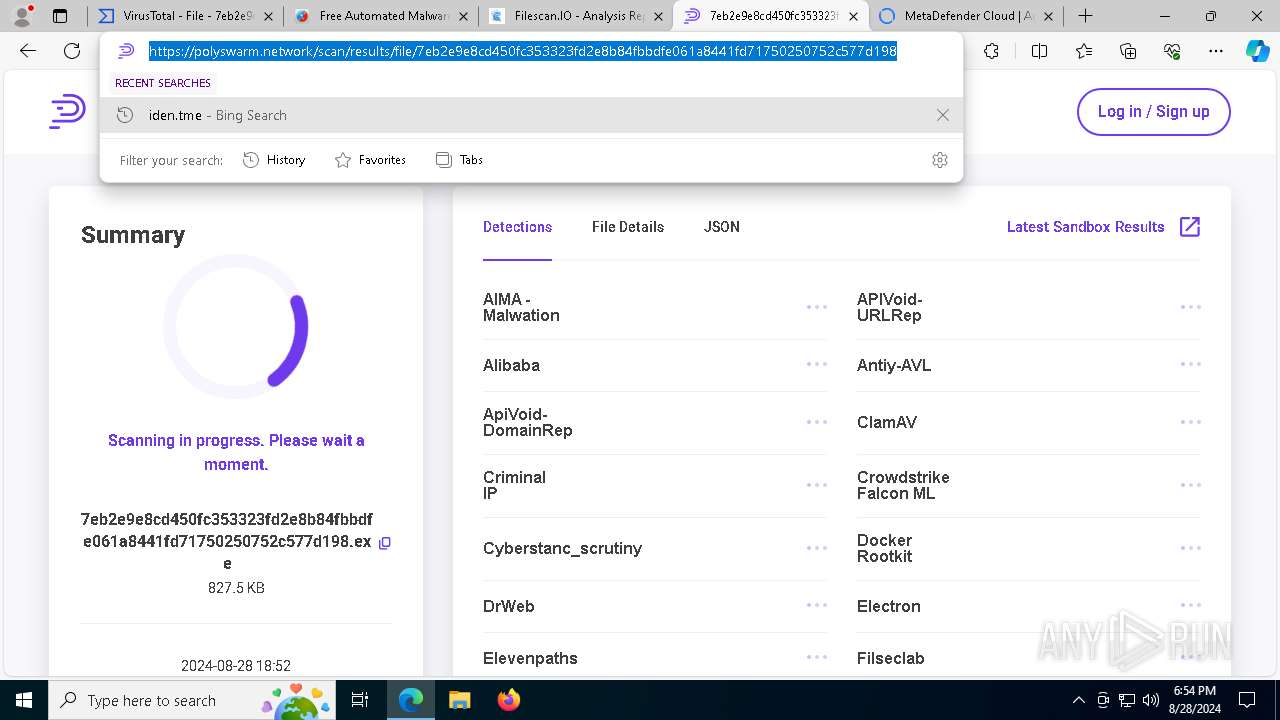Click the Log in / Sign up button
Image resolution: width=1280 pixels, height=720 pixels.
click(x=1153, y=112)
